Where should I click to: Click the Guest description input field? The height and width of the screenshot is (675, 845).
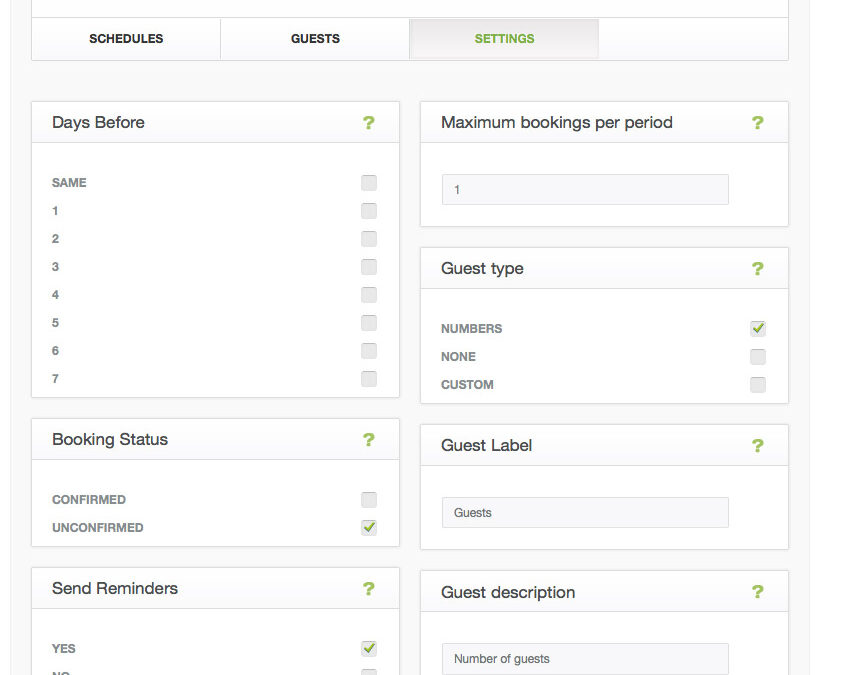tap(585, 659)
